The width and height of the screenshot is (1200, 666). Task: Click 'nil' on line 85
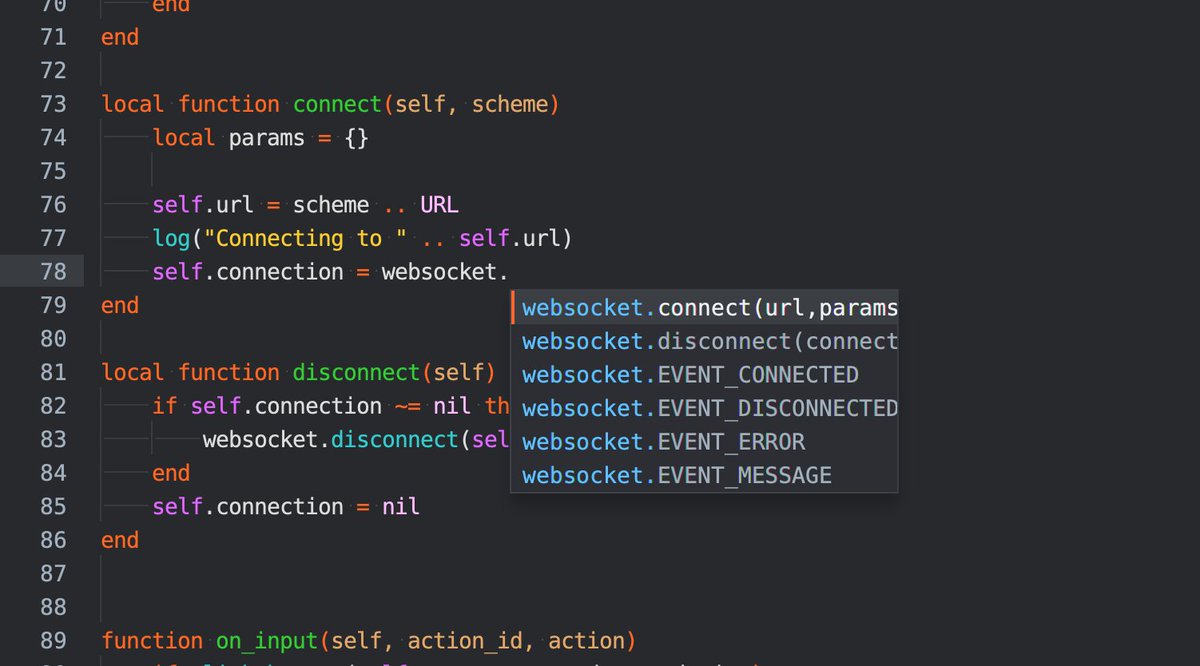click(x=401, y=506)
